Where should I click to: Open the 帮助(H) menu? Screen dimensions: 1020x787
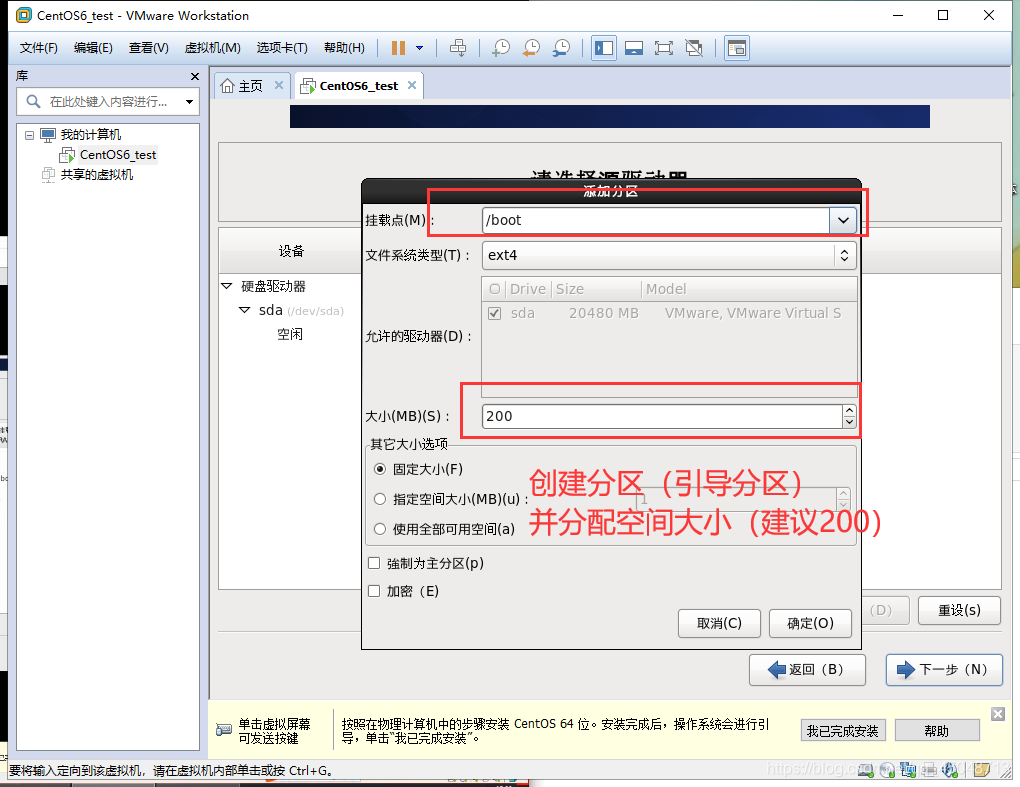click(x=344, y=47)
